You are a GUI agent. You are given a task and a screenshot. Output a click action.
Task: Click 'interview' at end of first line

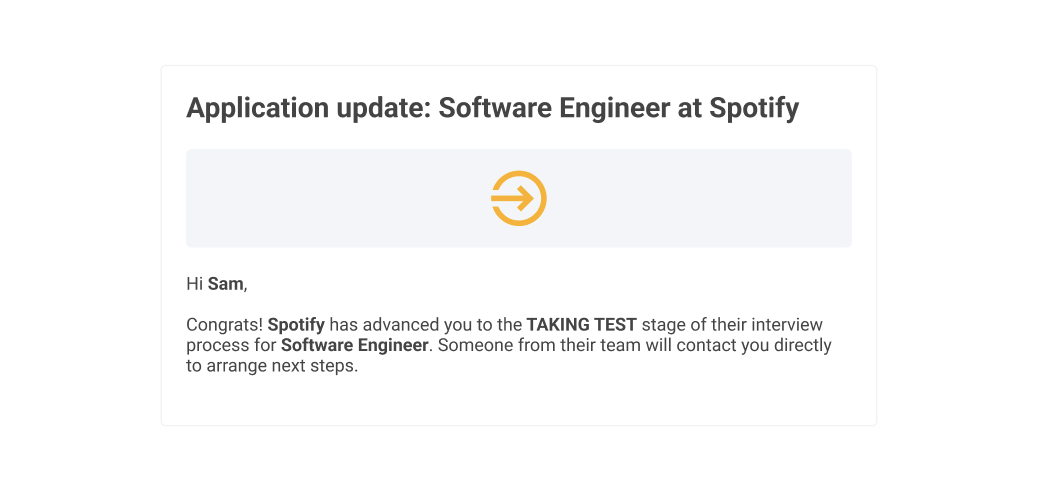(786, 325)
